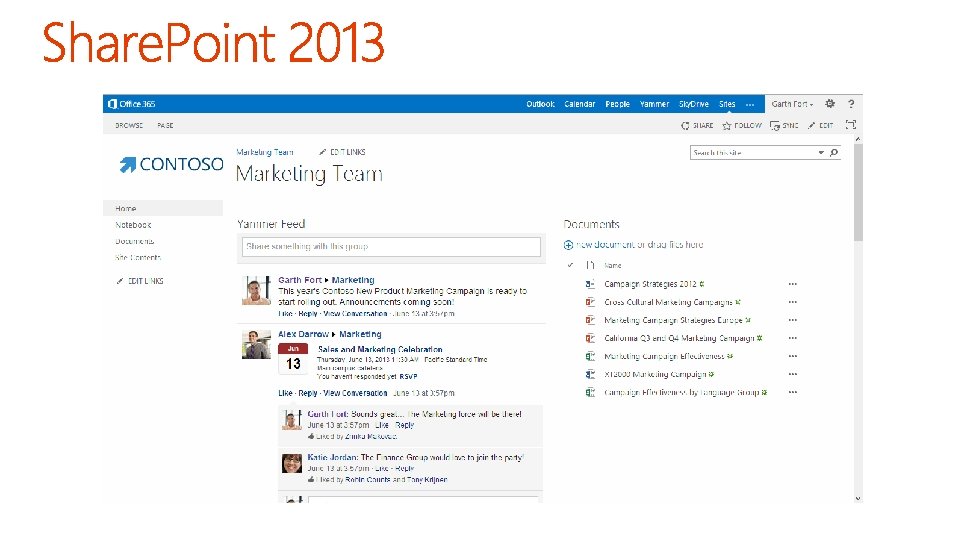Click Katie Jordan's profile photo

point(291,463)
